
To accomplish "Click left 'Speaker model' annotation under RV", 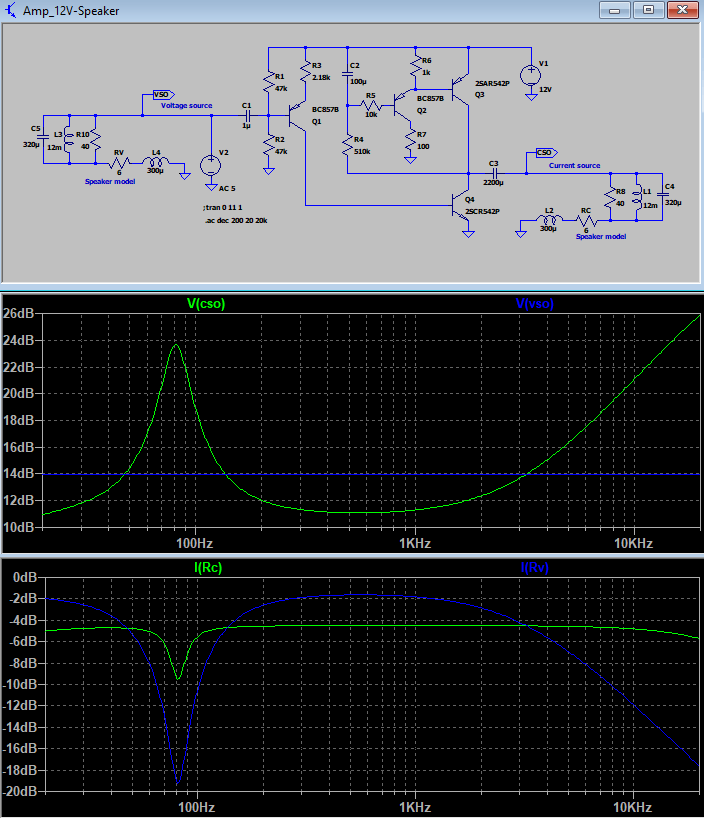I will click(x=110, y=182).
